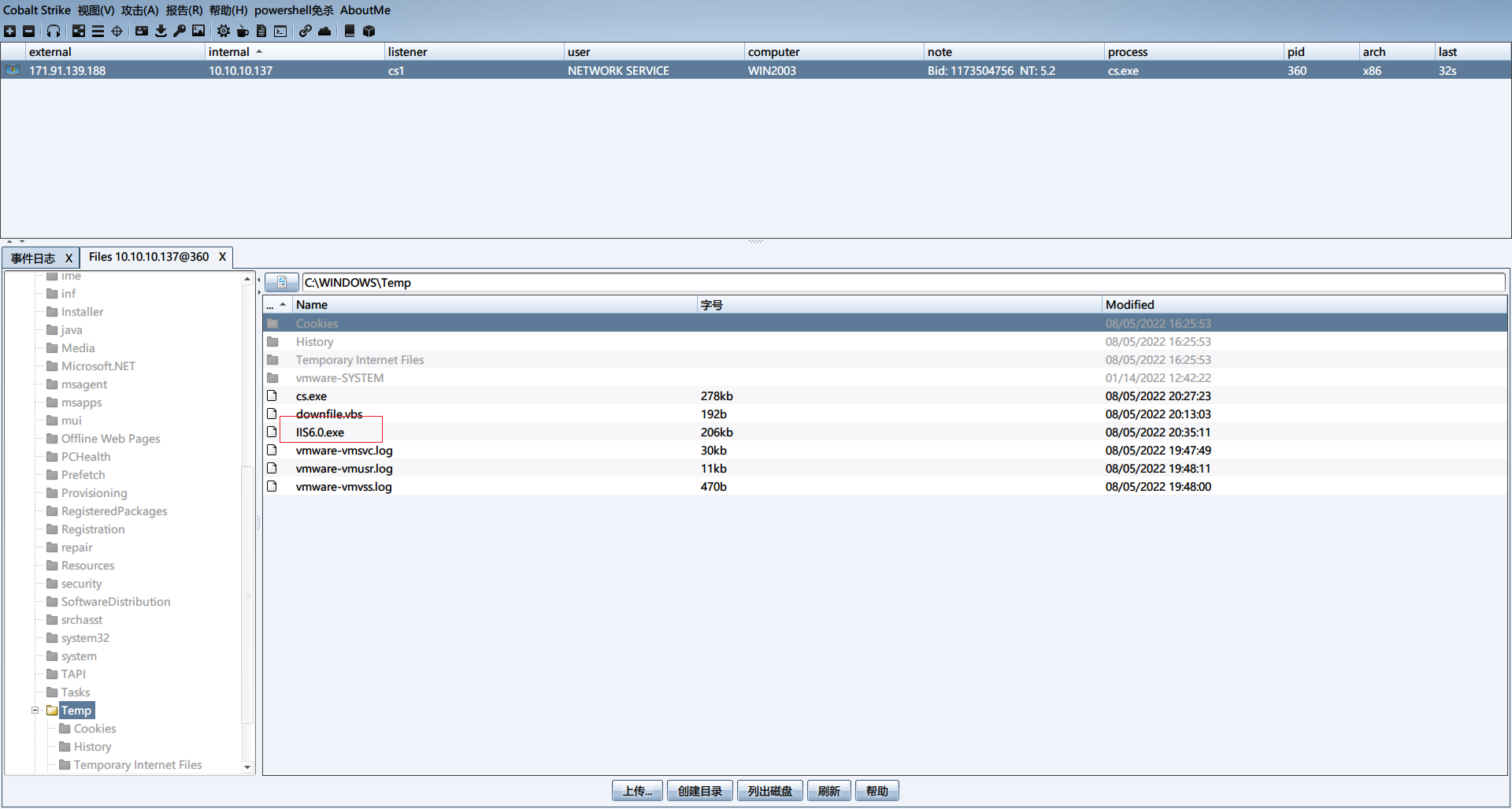This screenshot has width=1512, height=809.
Task: Switch to target table crosshair icon
Action: click(117, 32)
